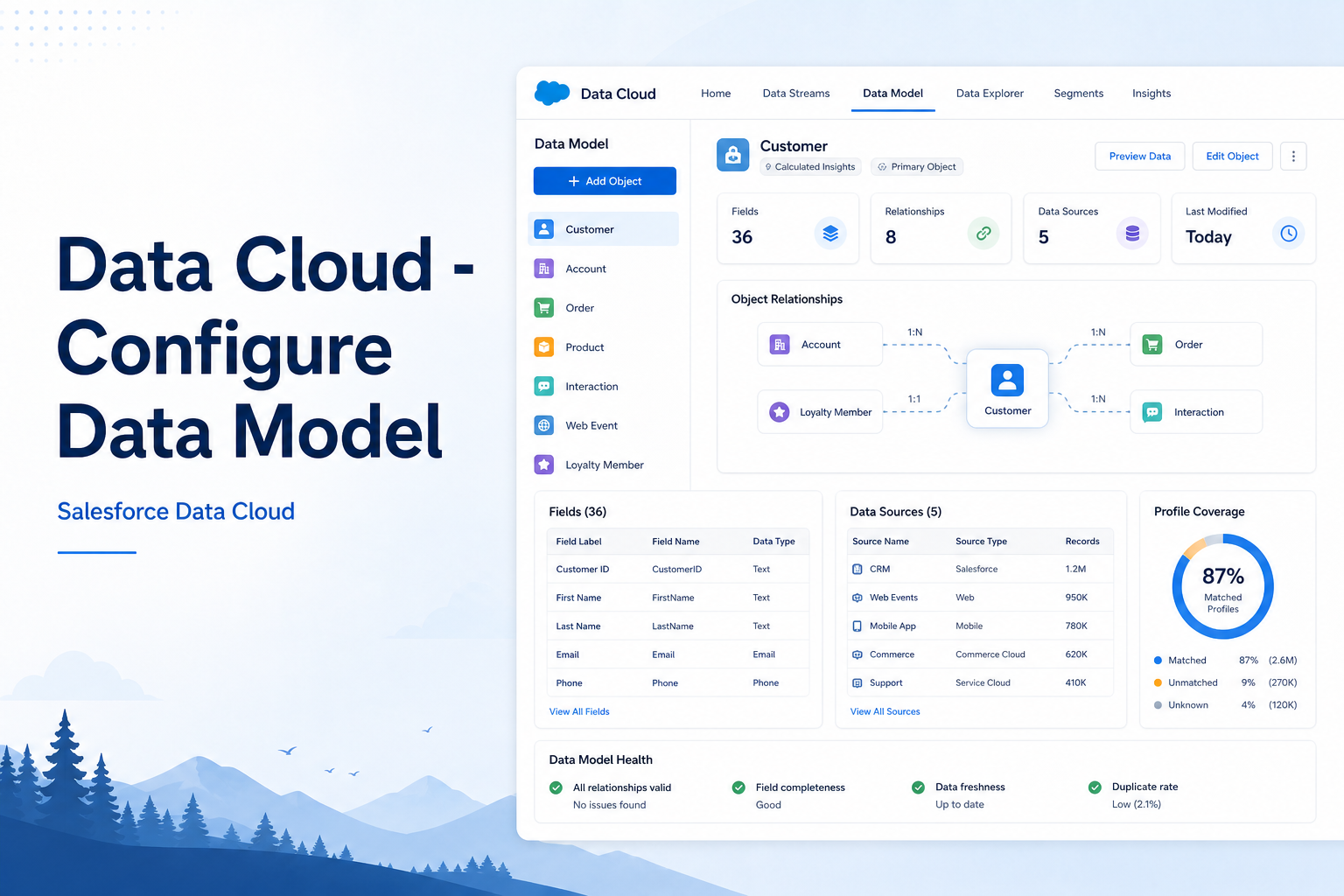Screen dimensions: 1344x896
Task: Go to the Home tab
Action: 716,94
